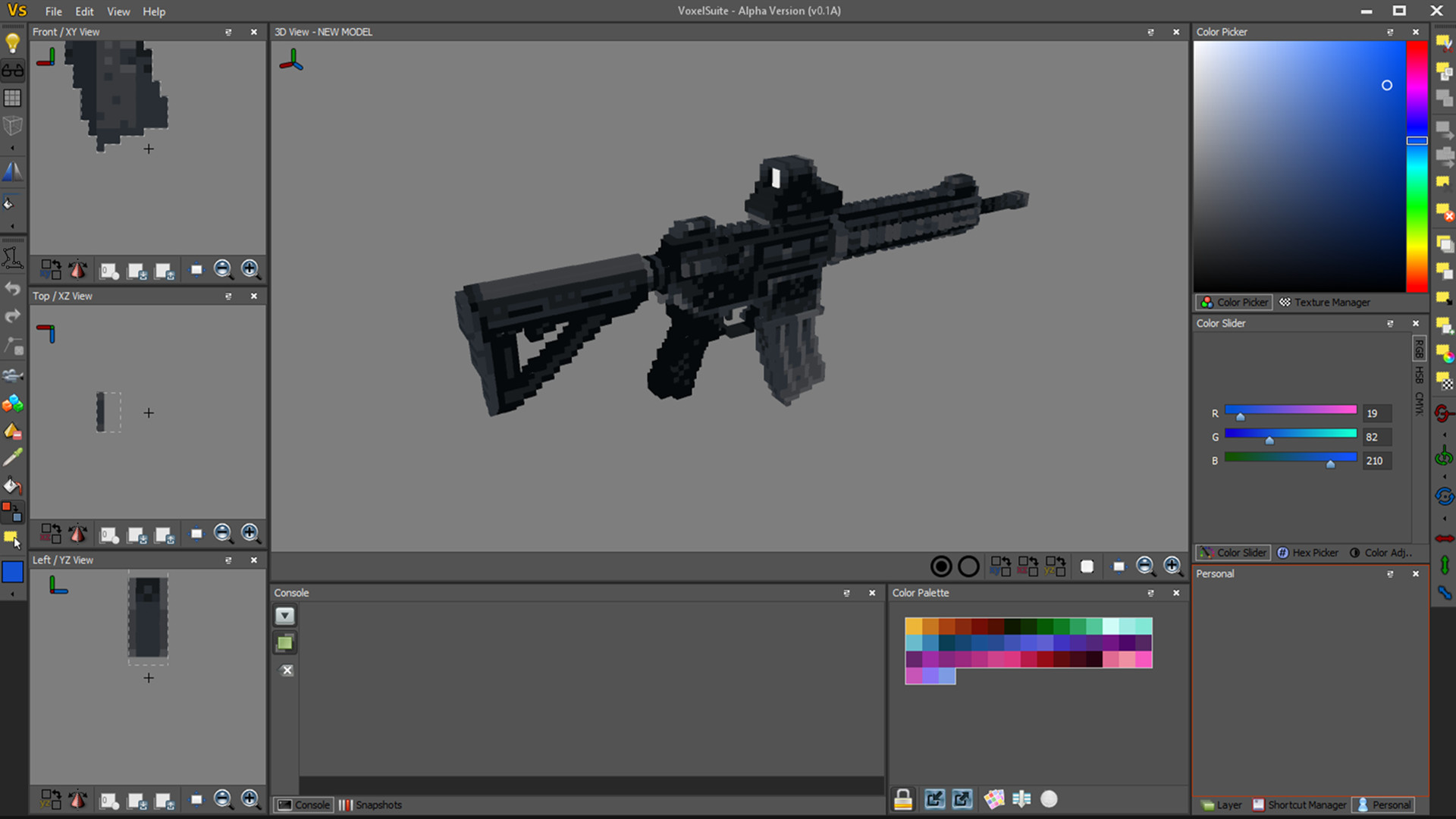Screen dimensions: 1456x819
Task: Click the palette lock icon
Action: tap(903, 799)
